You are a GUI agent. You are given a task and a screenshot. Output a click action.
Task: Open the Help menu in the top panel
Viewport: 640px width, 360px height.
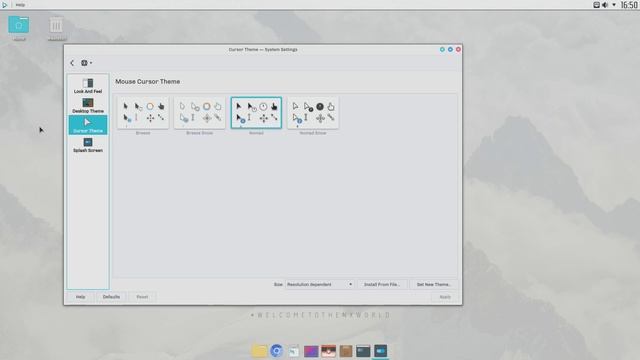[20, 5]
